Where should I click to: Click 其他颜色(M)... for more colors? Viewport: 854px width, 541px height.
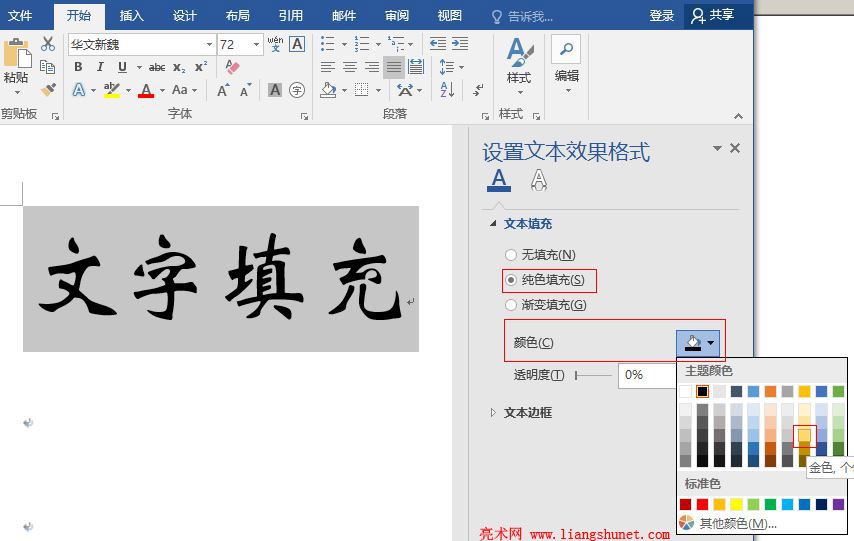737,523
